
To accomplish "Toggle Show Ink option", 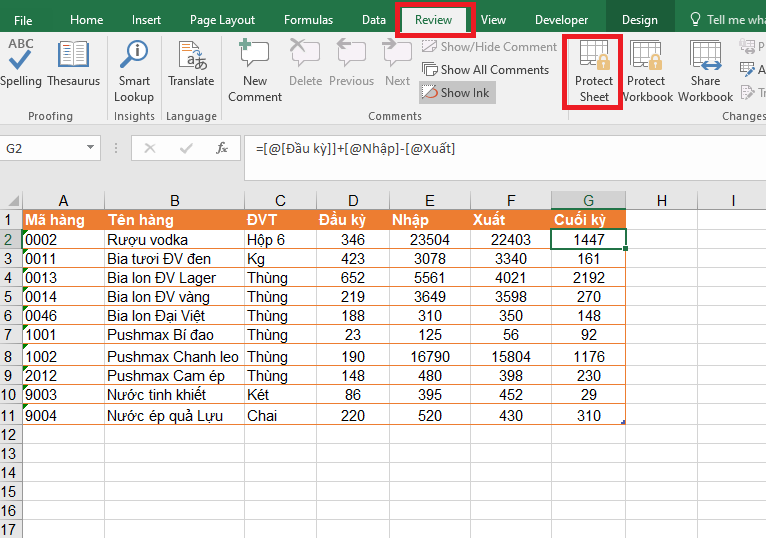I will pyautogui.click(x=457, y=92).
